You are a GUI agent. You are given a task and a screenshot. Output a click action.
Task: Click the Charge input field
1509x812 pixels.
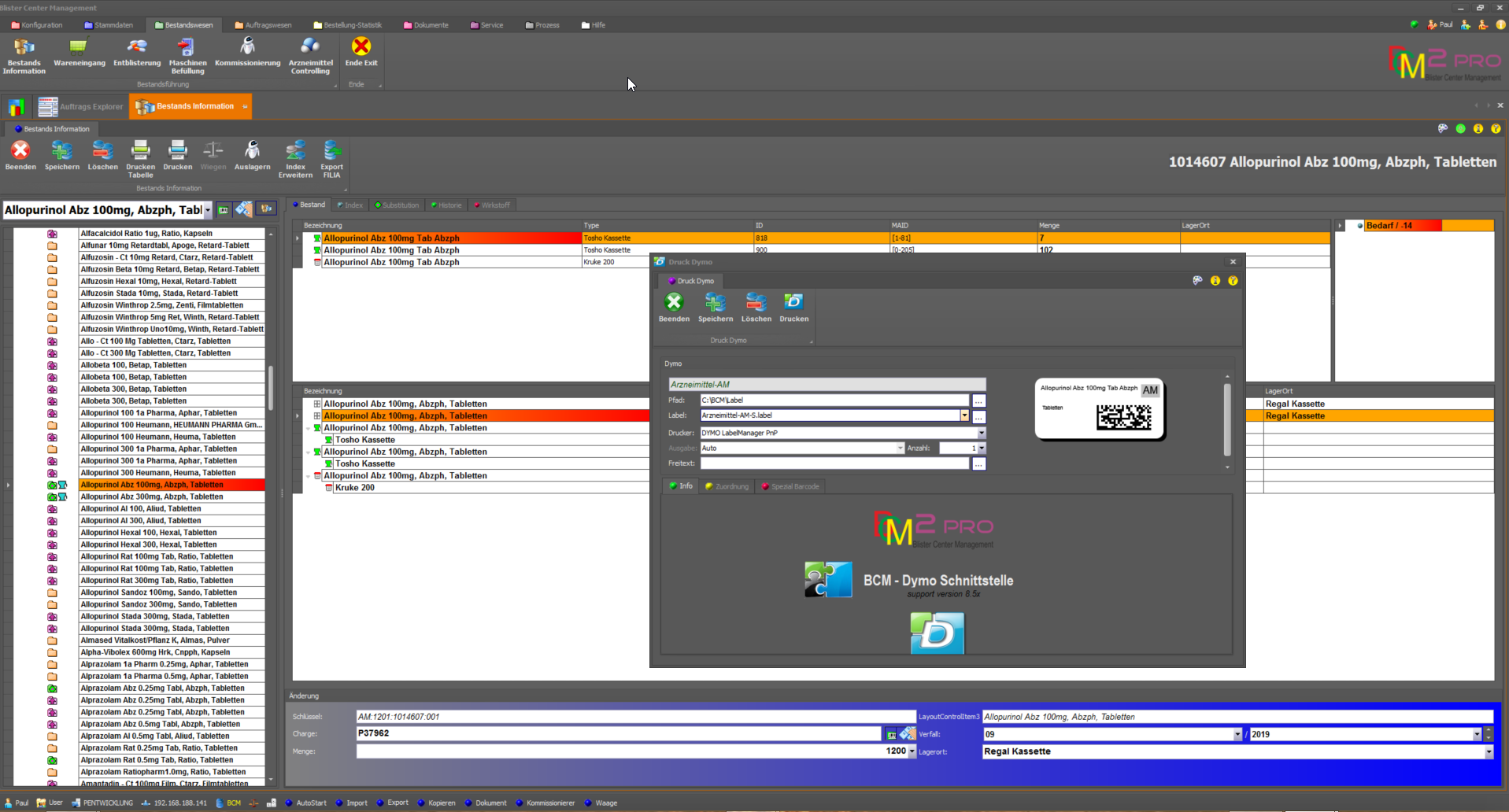point(618,733)
